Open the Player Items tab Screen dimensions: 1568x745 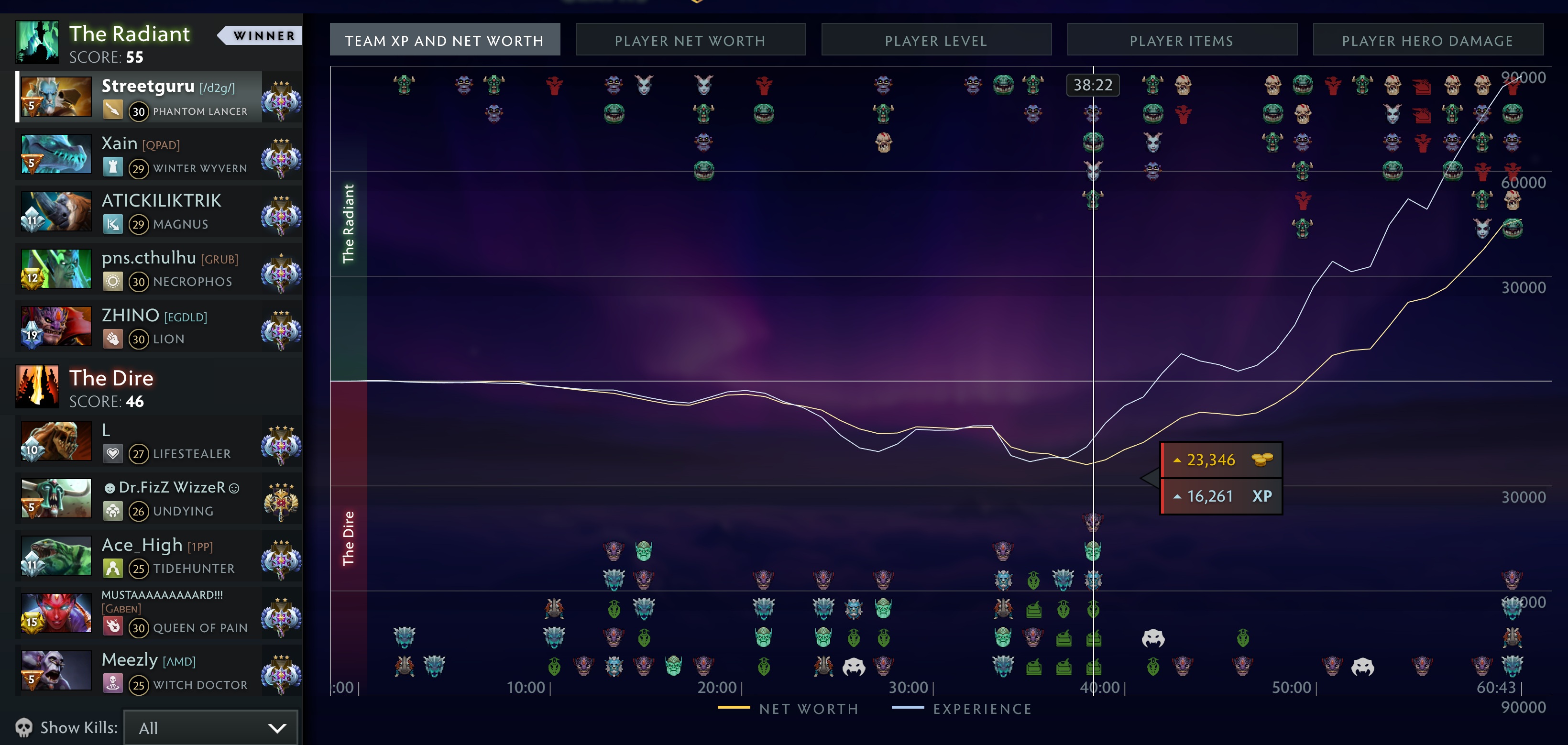tap(1182, 40)
